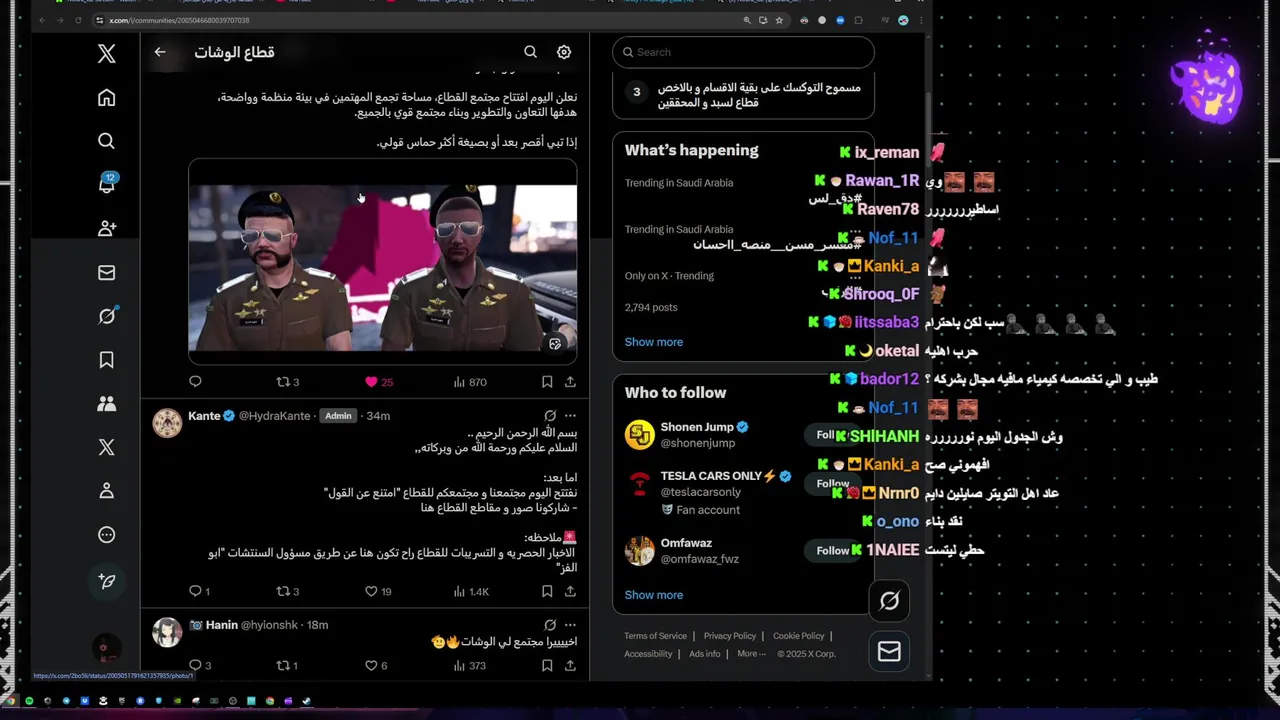This screenshot has width=1280, height=720.
Task: Open Privacy Policy footer link
Action: click(x=730, y=636)
